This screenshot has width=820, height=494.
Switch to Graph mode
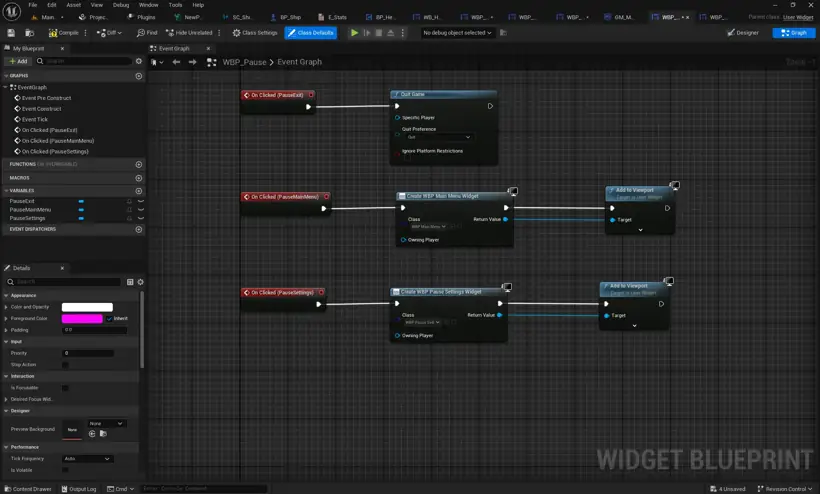click(x=794, y=33)
